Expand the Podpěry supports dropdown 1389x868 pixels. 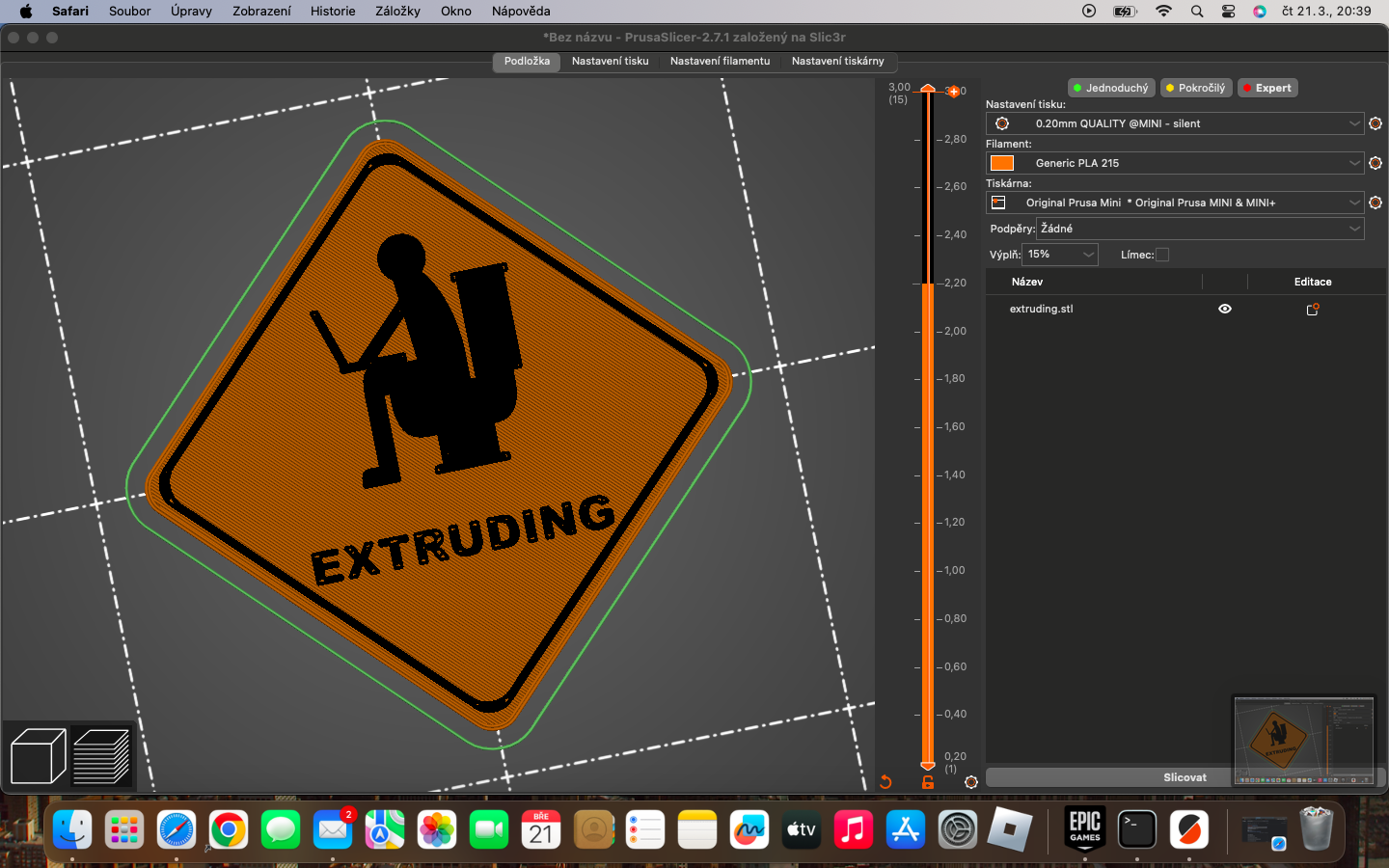[1200, 229]
